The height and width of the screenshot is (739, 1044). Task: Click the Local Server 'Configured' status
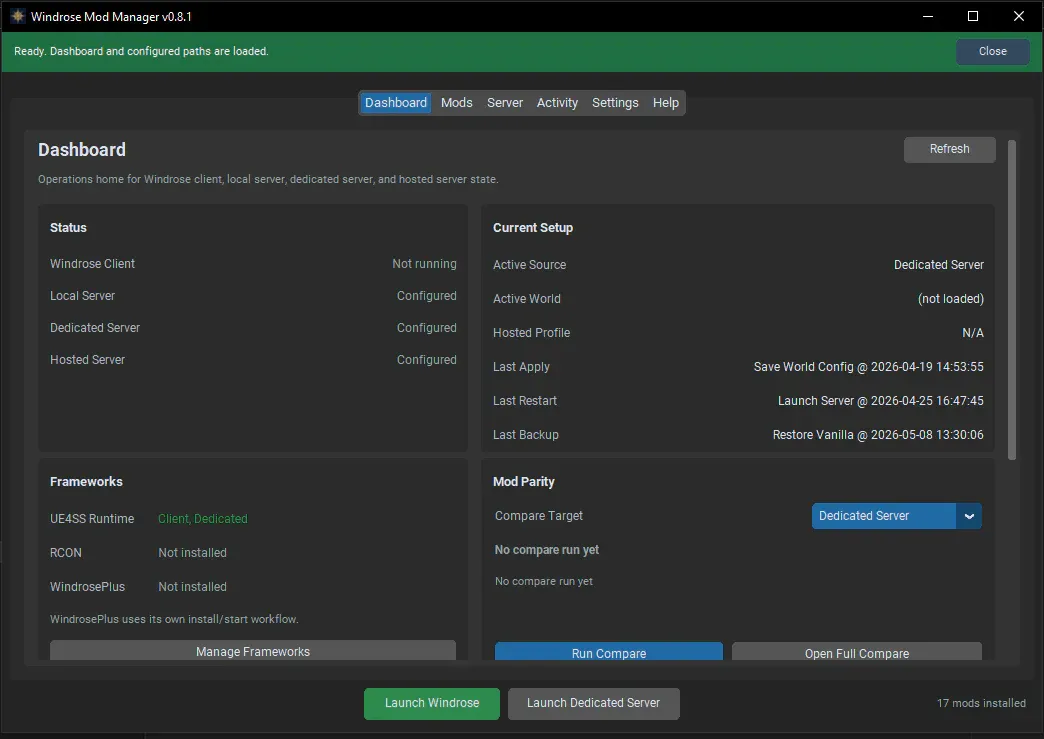[427, 296]
